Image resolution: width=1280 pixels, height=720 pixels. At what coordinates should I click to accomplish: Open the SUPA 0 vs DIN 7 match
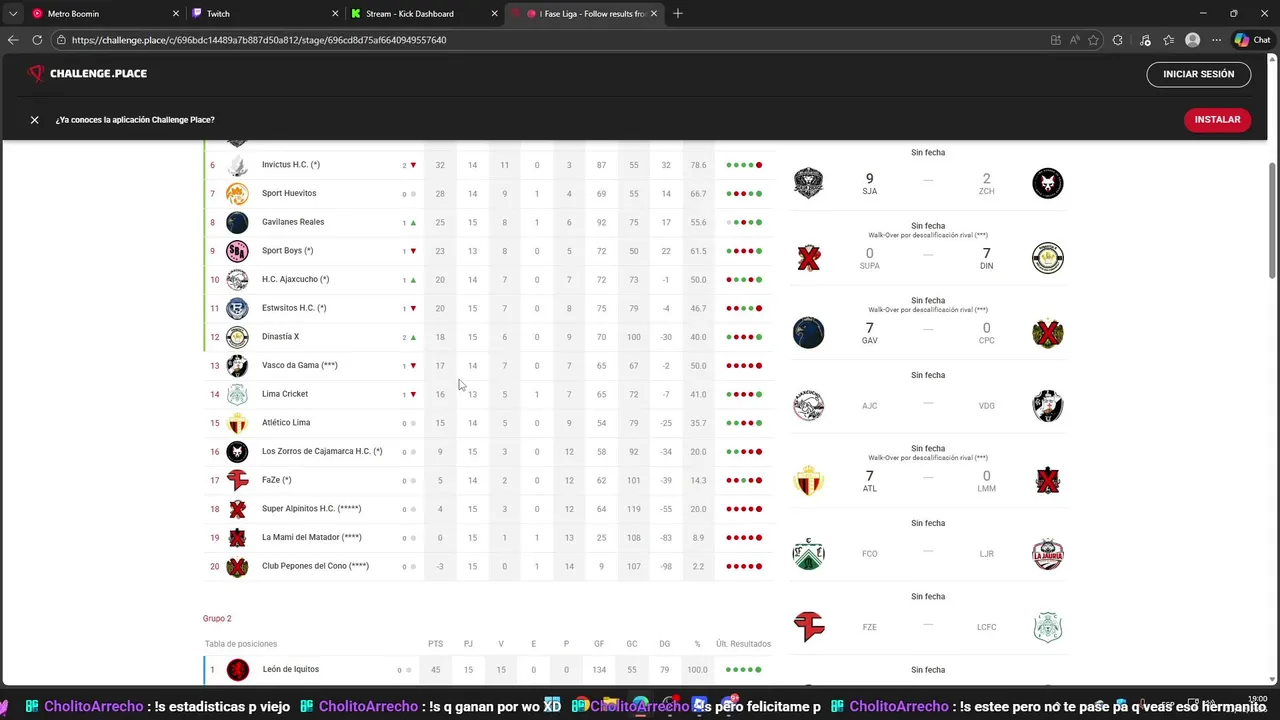pos(928,258)
